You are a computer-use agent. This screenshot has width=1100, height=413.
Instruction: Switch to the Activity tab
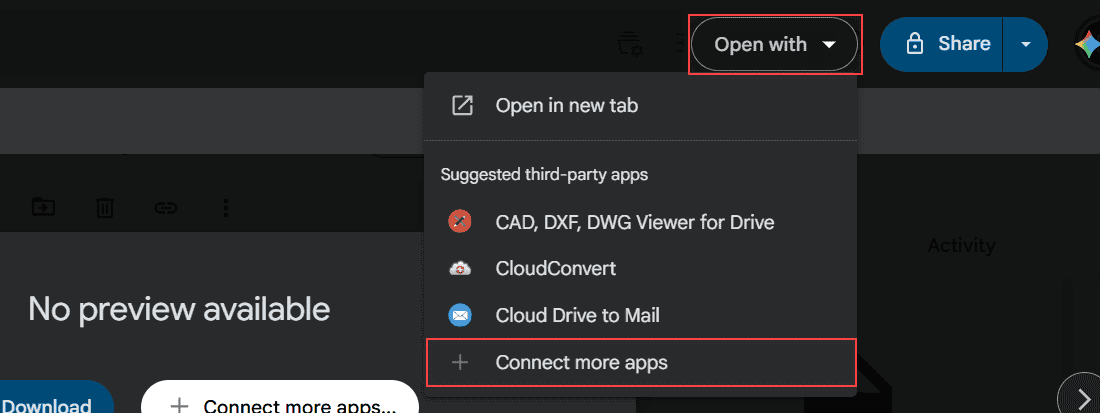tap(961, 245)
